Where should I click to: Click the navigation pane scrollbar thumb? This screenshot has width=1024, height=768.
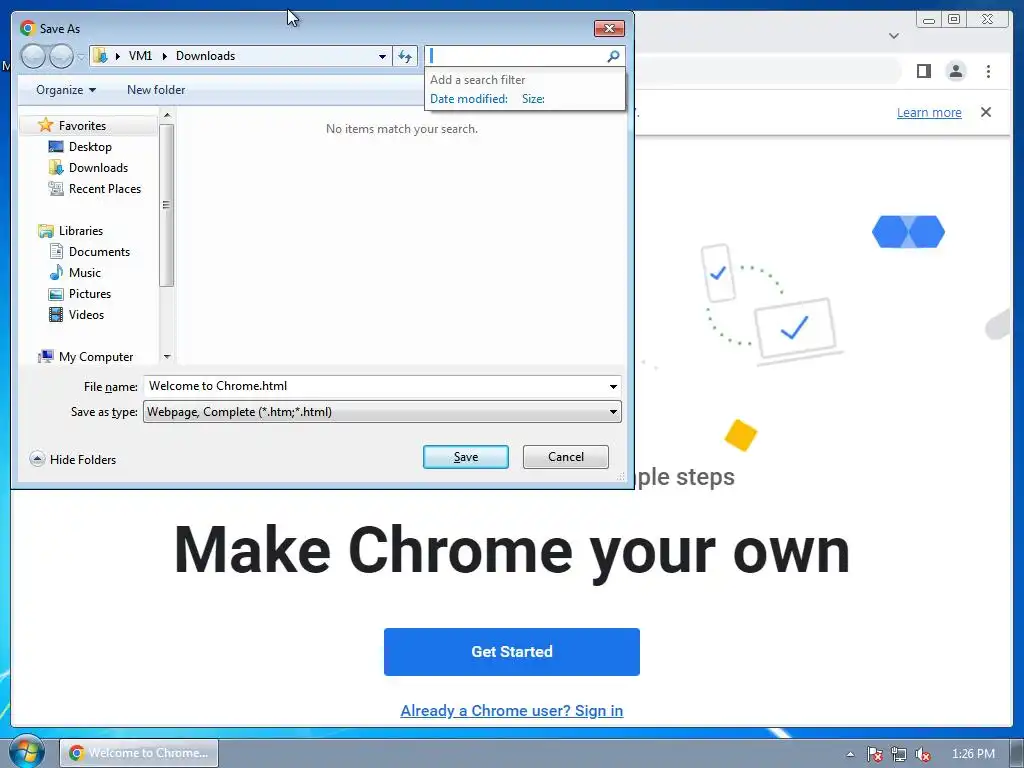pyautogui.click(x=167, y=205)
